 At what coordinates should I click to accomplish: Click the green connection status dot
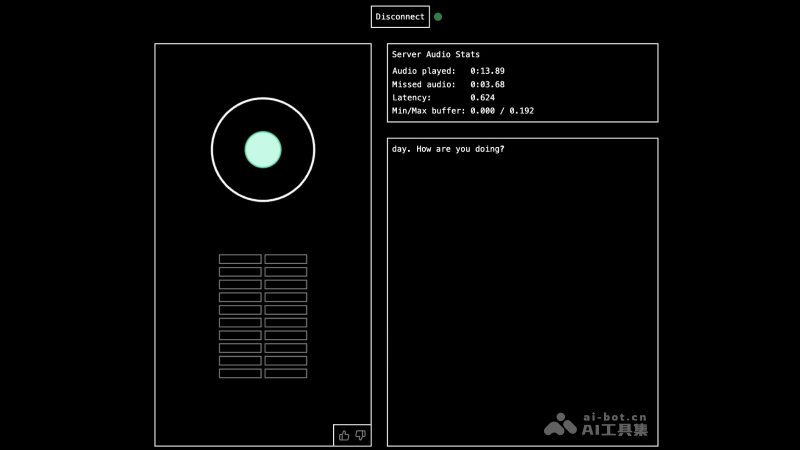click(438, 17)
